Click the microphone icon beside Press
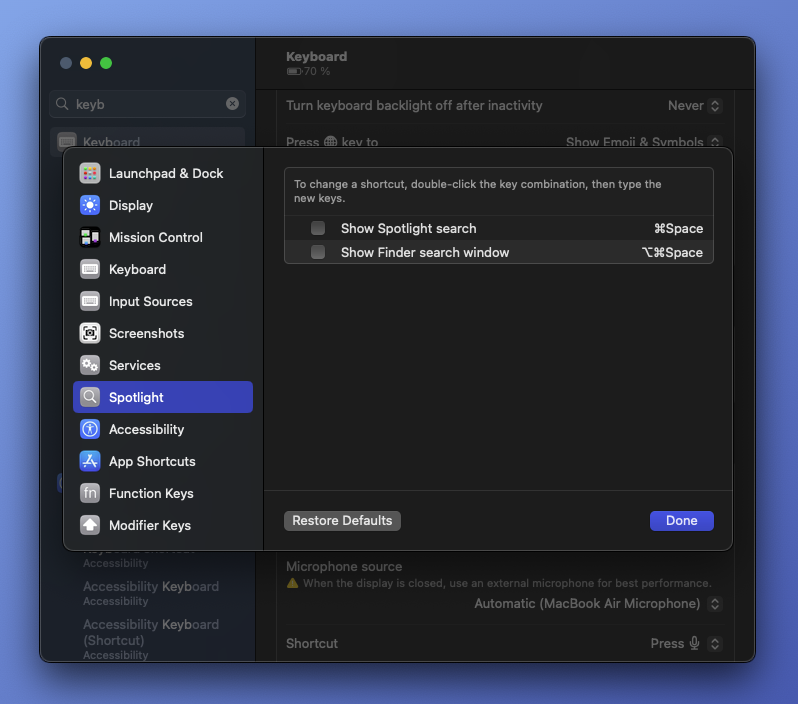 point(694,643)
